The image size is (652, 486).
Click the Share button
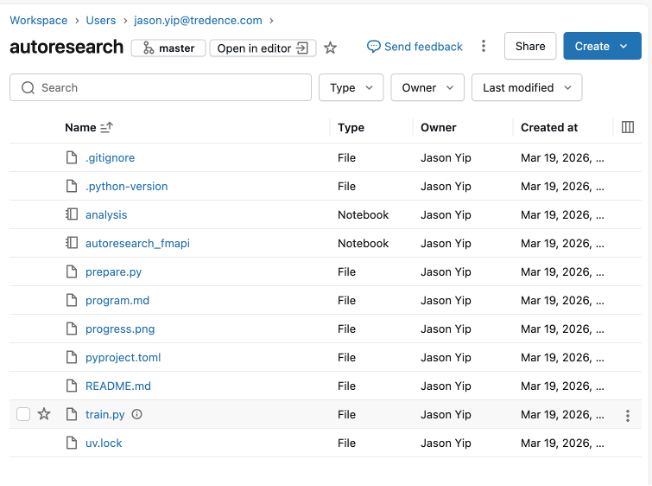pyautogui.click(x=530, y=46)
